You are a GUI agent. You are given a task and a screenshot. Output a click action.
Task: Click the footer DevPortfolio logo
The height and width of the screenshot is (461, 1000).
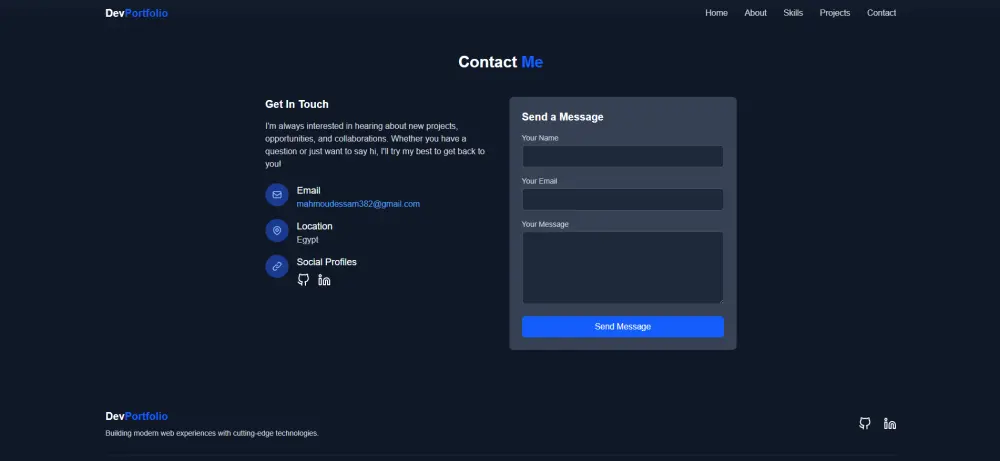pos(136,416)
